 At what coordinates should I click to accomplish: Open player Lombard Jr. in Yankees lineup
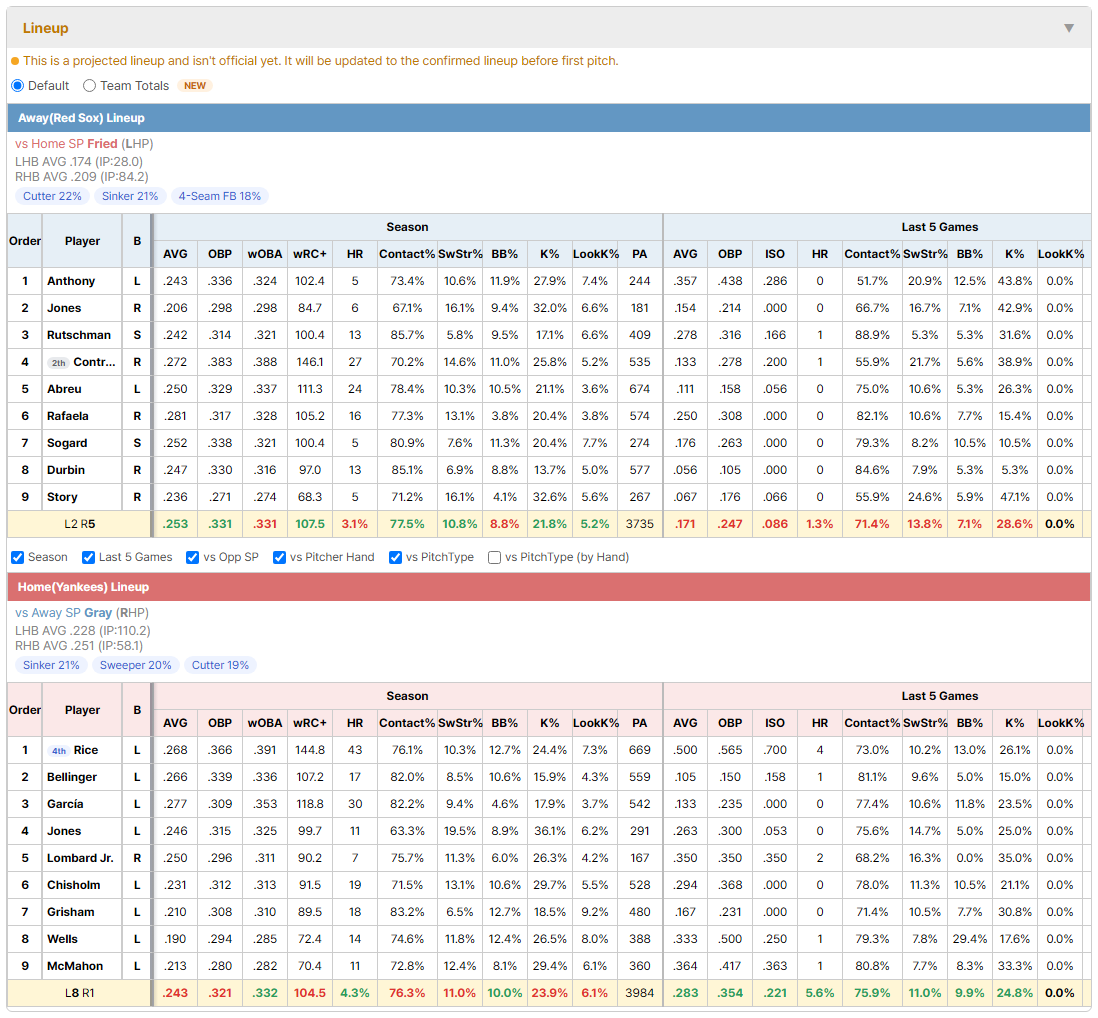80,858
